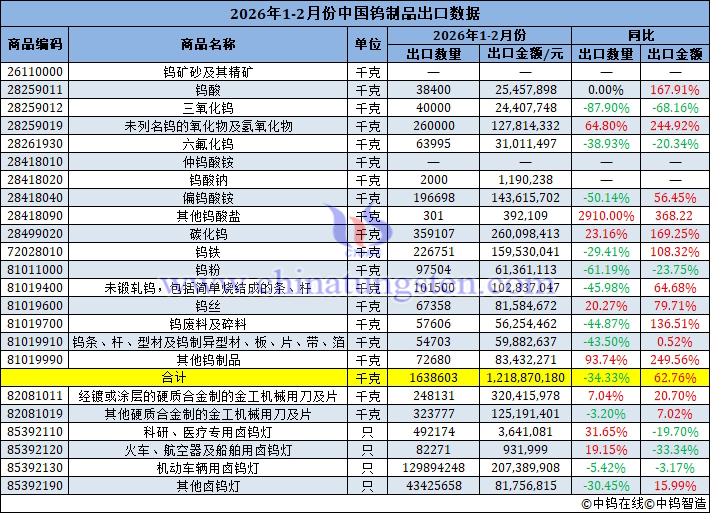Viewport: 710px width, 513px height.
Task: Select product code 26110000
Action: pos(34,72)
